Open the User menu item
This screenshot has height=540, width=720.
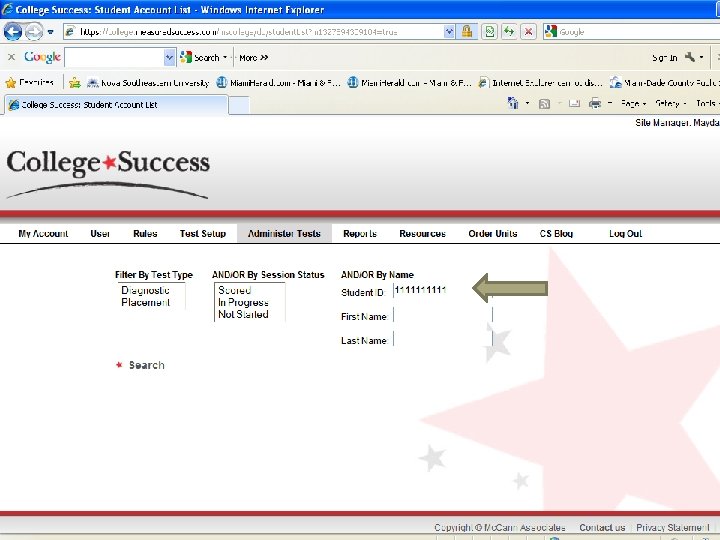click(100, 233)
